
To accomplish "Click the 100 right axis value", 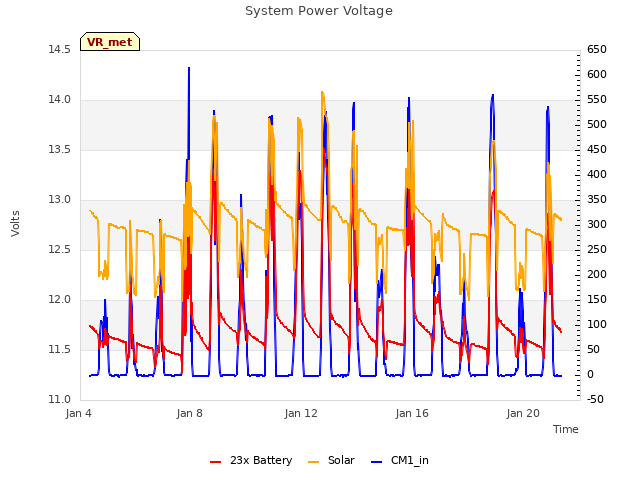I will (597, 324).
